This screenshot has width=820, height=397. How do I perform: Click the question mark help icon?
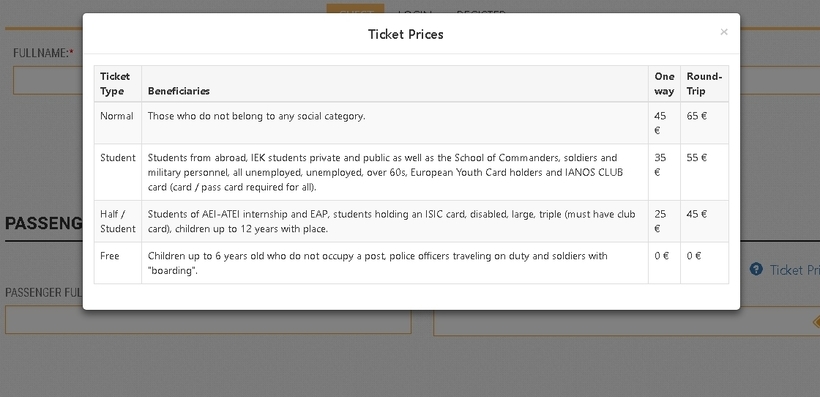tap(756, 269)
